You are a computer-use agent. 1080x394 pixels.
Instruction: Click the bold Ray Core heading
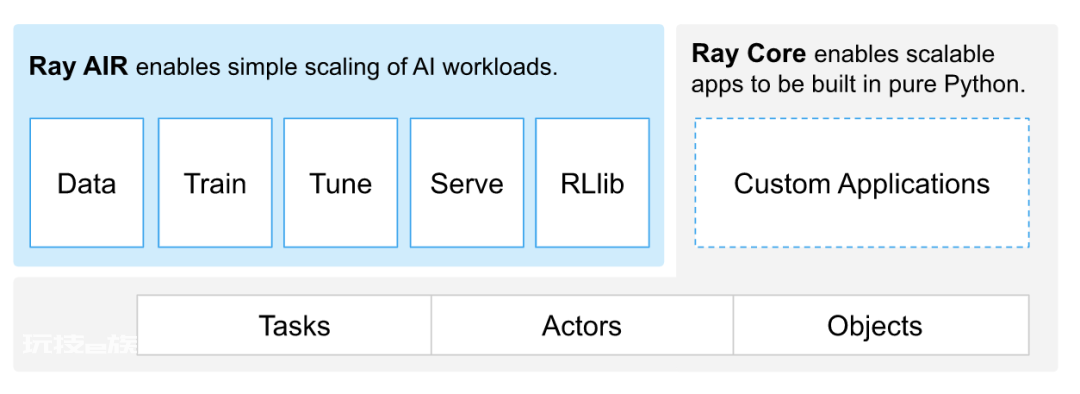click(x=749, y=53)
